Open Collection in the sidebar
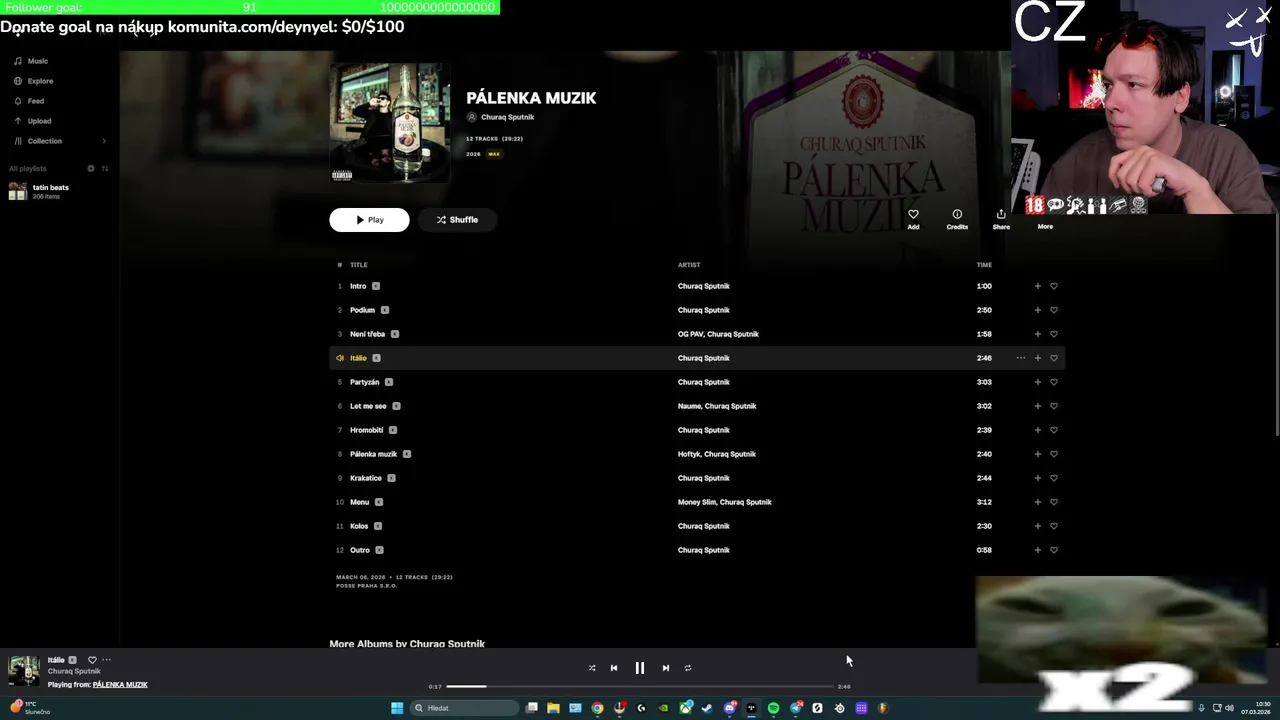The width and height of the screenshot is (1280, 720). tap(38, 141)
